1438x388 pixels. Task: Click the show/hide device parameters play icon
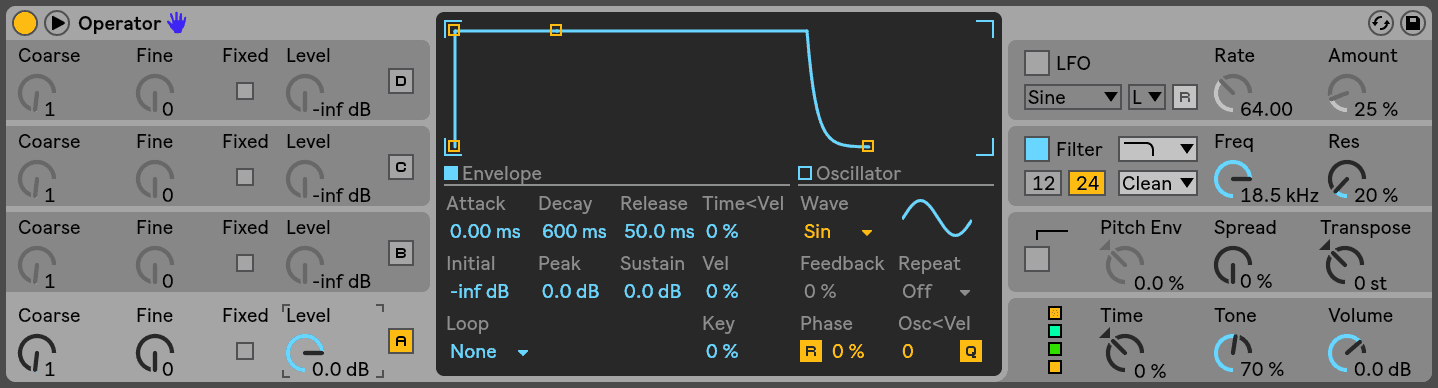[x=57, y=22]
